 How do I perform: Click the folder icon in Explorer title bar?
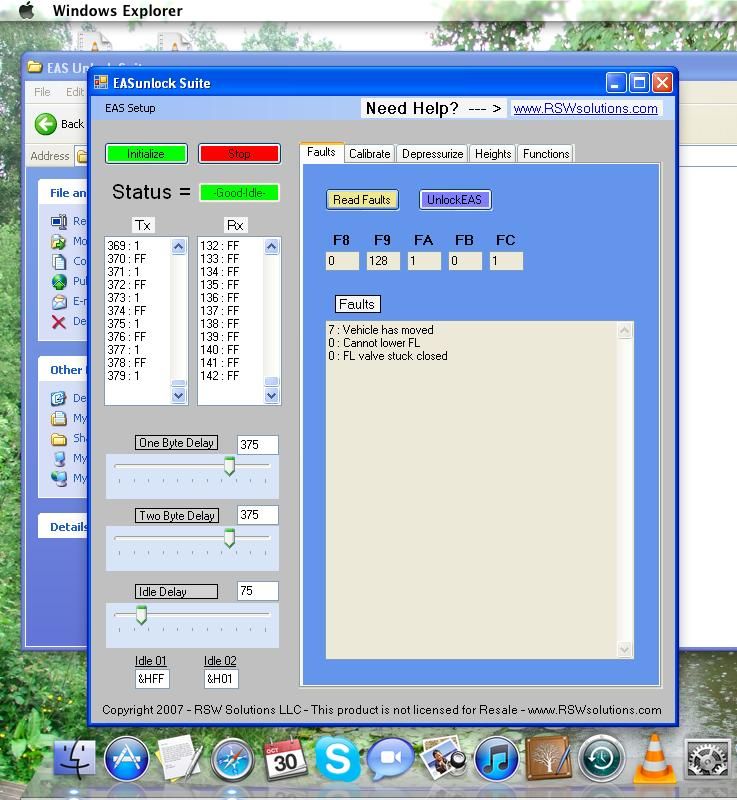34,66
